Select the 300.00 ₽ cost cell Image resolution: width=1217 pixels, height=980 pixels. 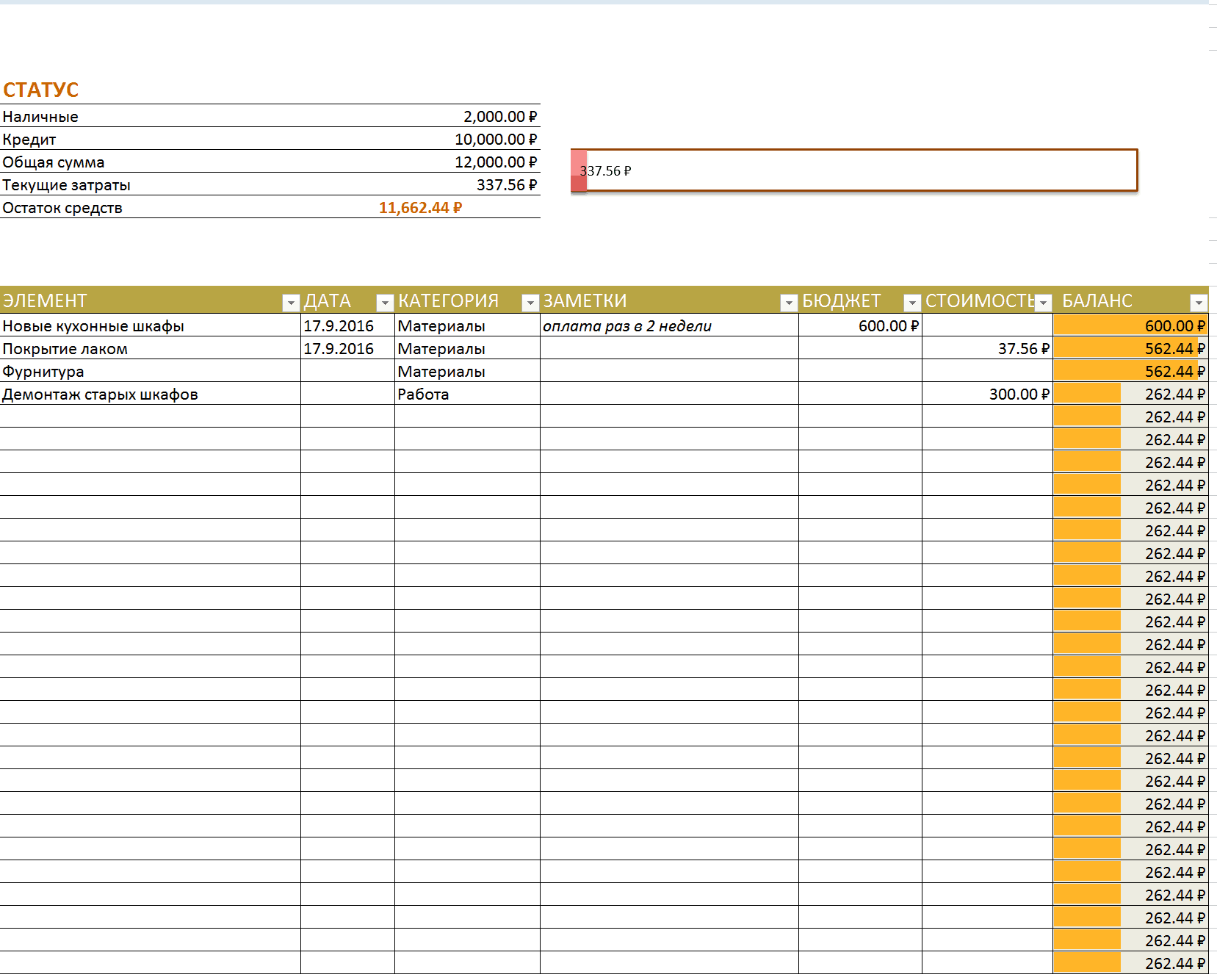987,394
